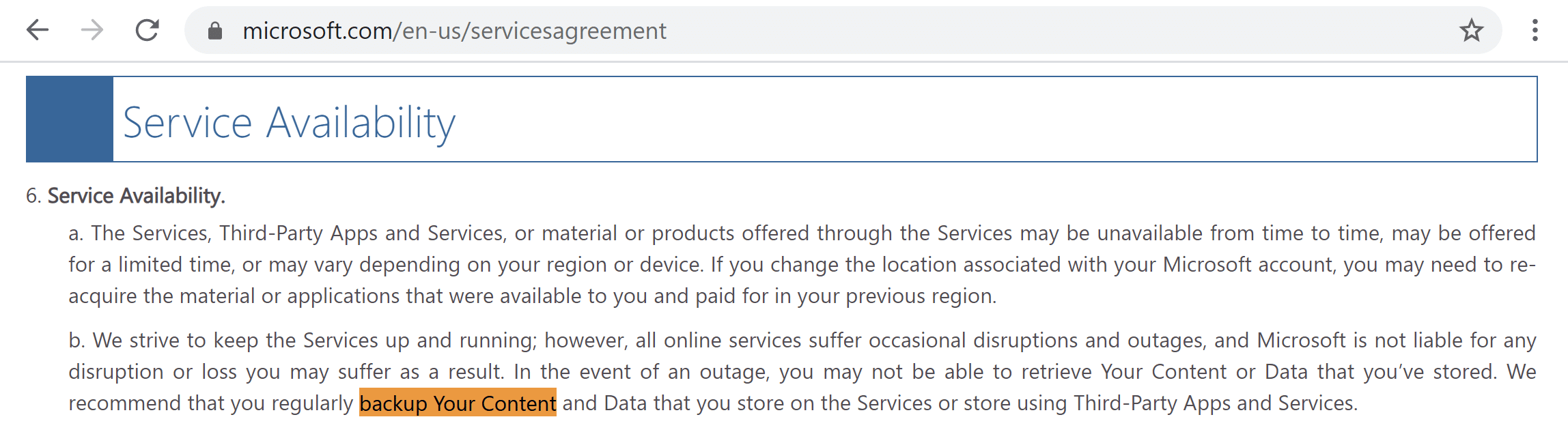Click the blue square beside Service Availability heading

(x=70, y=119)
